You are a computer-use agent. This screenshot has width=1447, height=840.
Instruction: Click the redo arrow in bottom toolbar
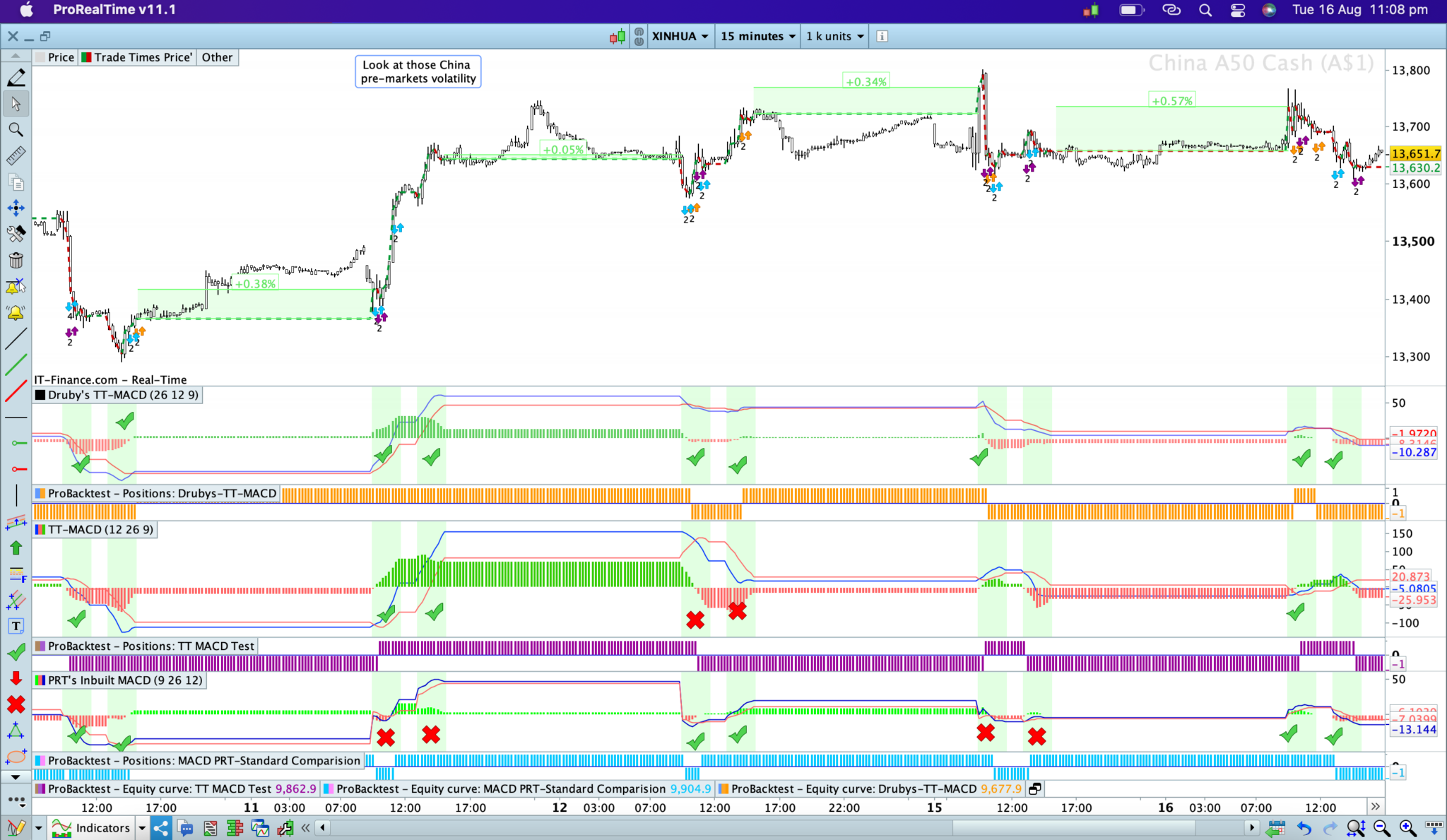click(x=1330, y=828)
